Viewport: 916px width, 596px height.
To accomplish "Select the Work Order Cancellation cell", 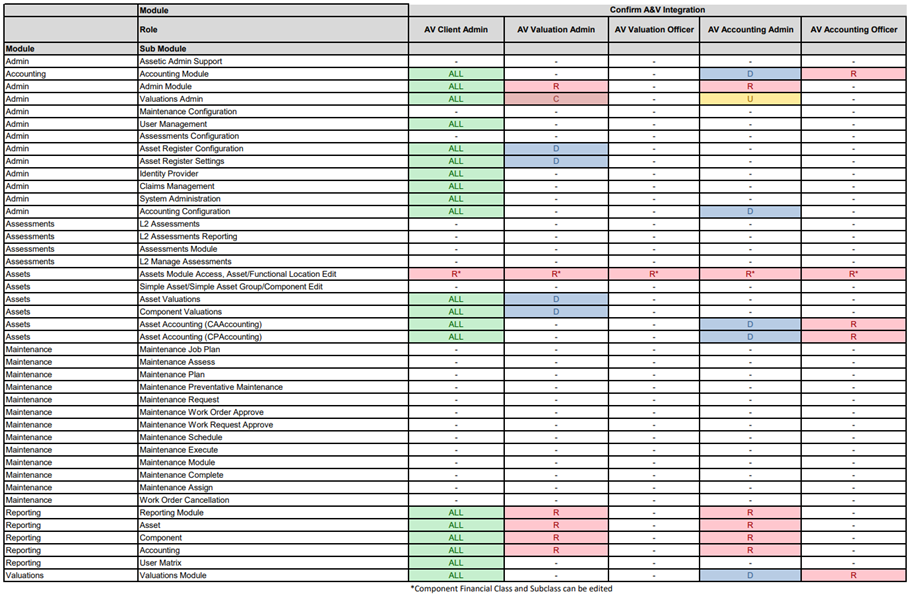I will click(273, 500).
